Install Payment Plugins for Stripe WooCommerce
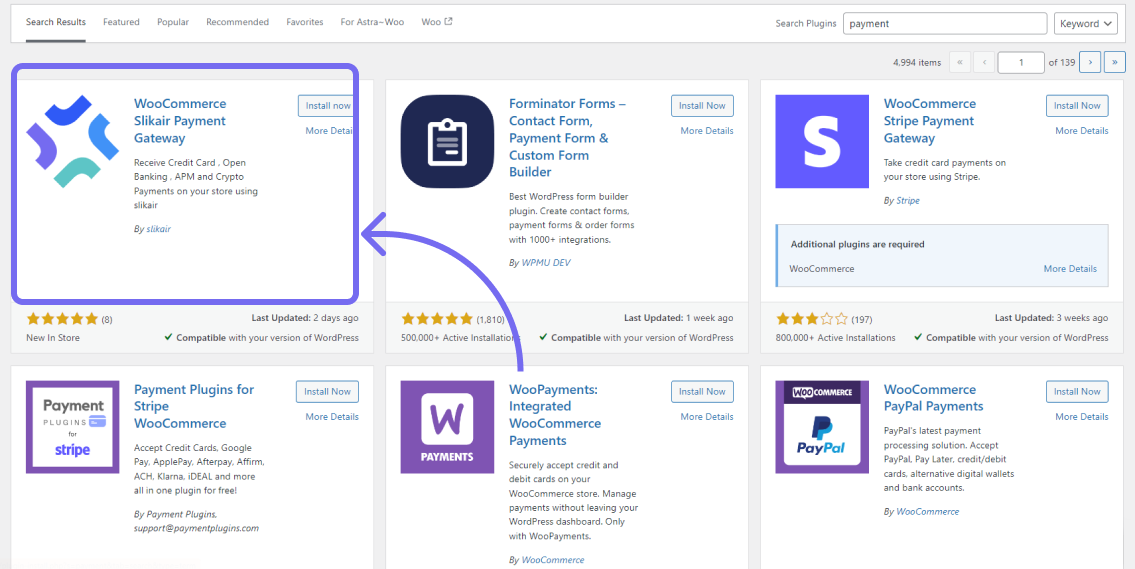The width and height of the screenshot is (1135, 569). point(327,392)
